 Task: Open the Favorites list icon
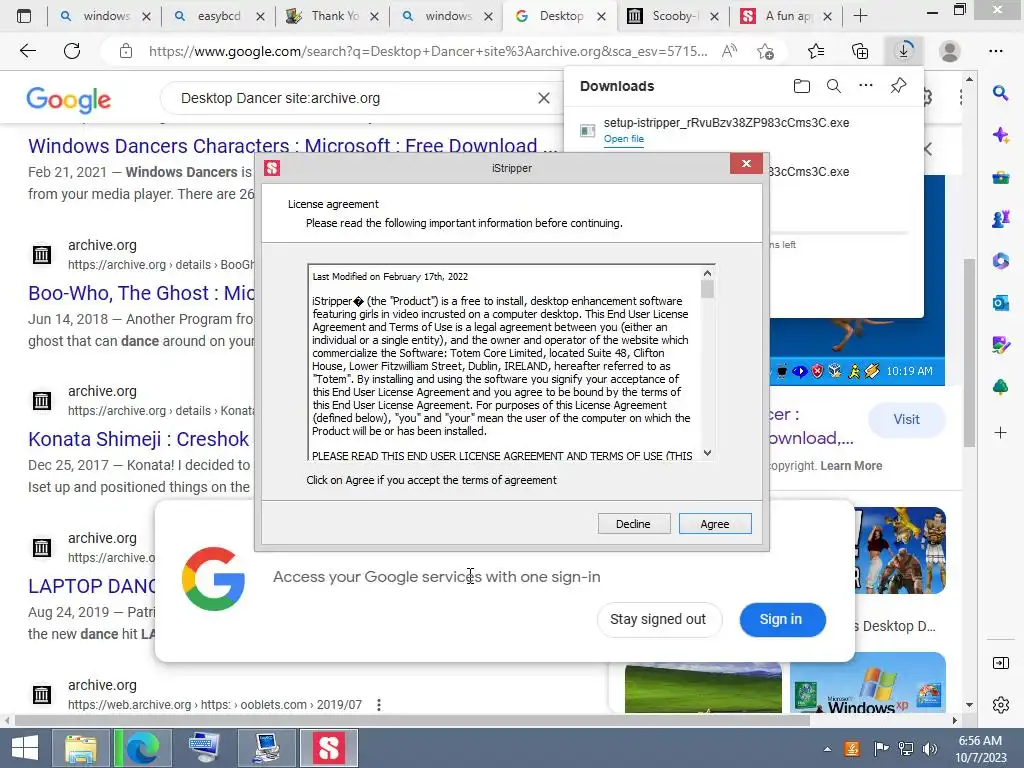pyautogui.click(x=816, y=51)
